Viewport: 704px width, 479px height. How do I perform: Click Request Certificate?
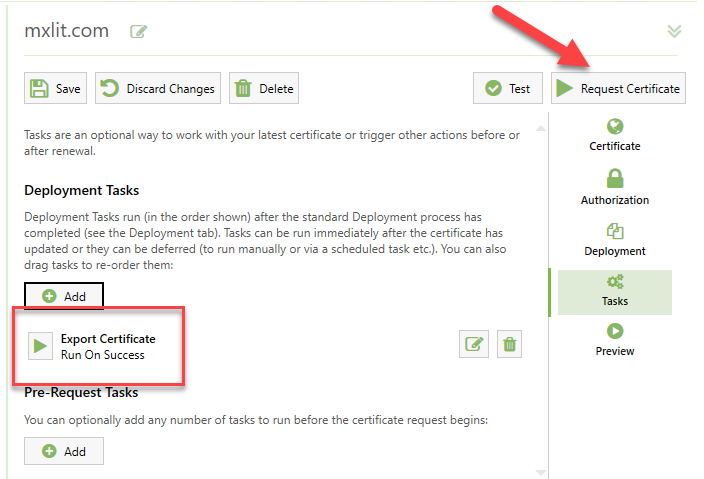tap(618, 88)
